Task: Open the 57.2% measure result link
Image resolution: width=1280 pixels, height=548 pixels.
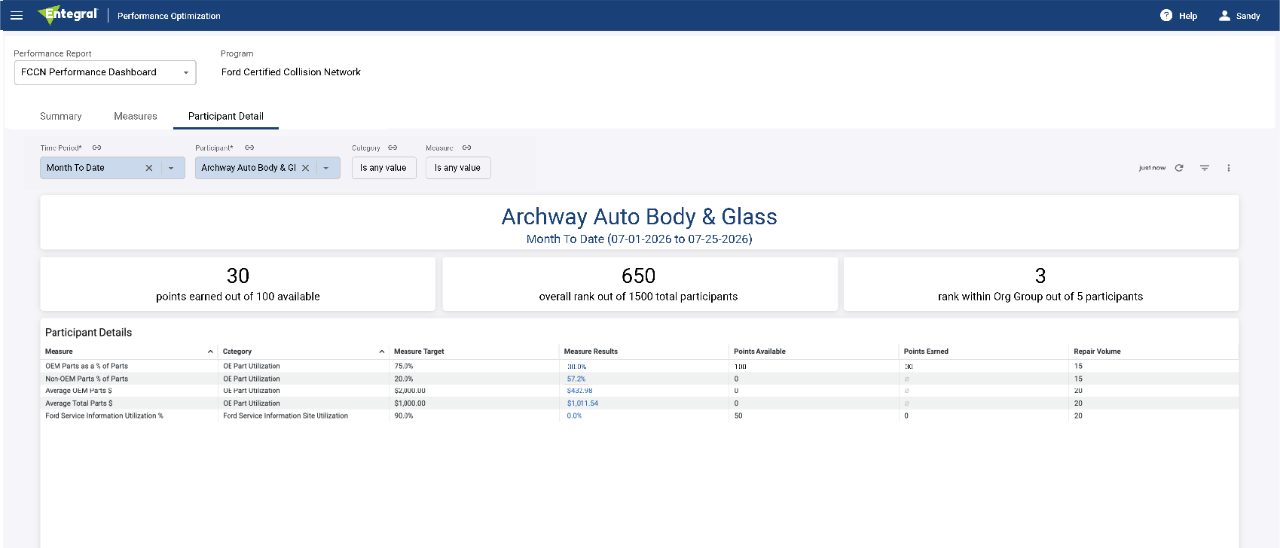Action: (576, 379)
